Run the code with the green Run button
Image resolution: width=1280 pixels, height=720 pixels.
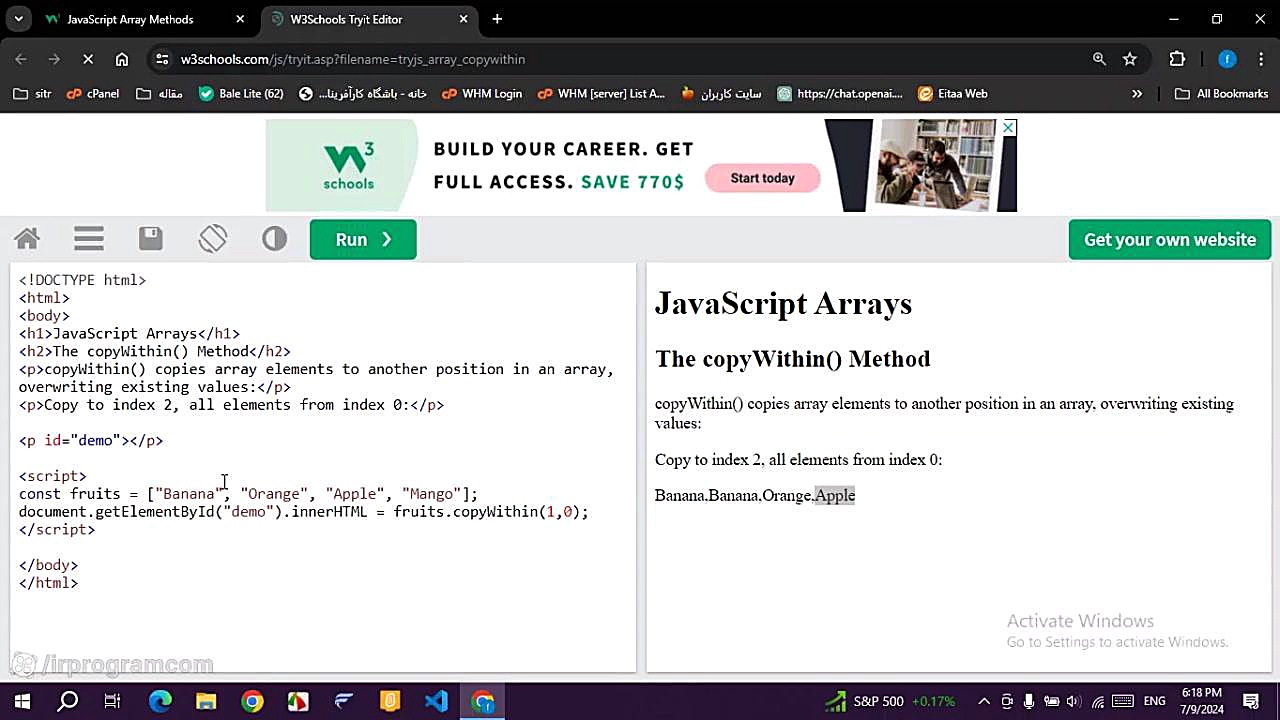(363, 239)
